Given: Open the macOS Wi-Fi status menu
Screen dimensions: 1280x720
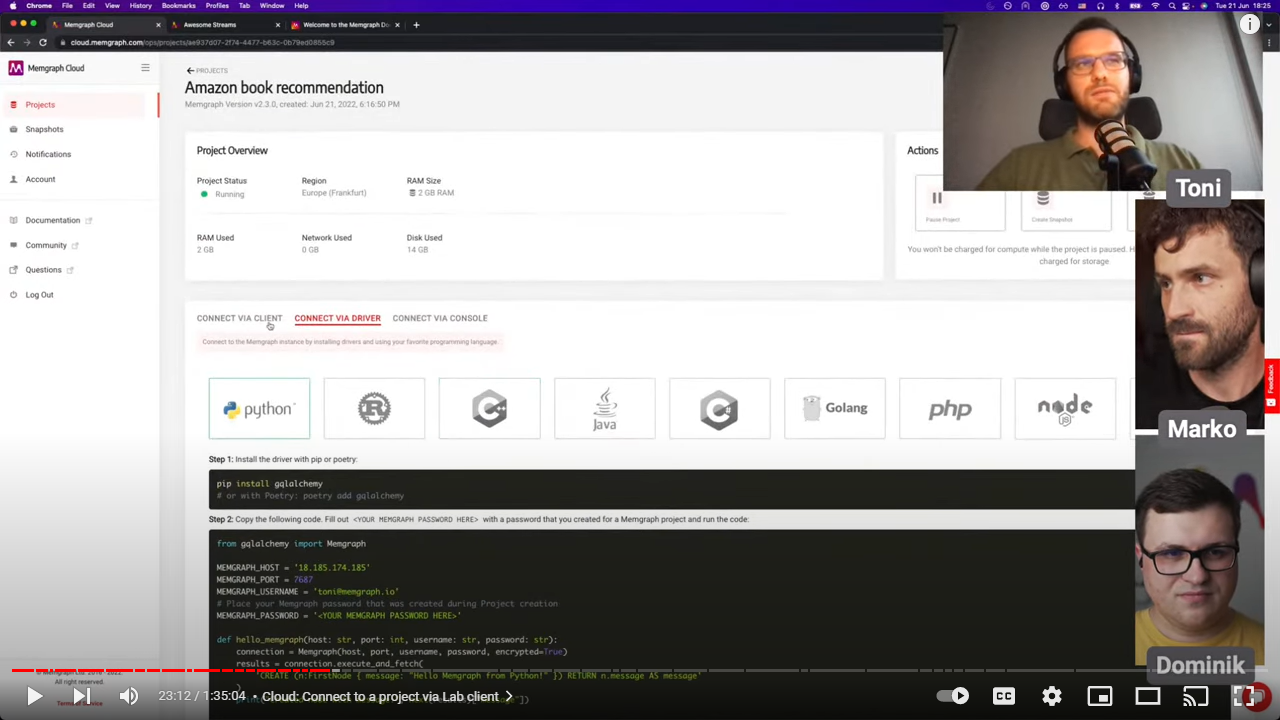Looking at the screenshot, I should coord(1155,5).
